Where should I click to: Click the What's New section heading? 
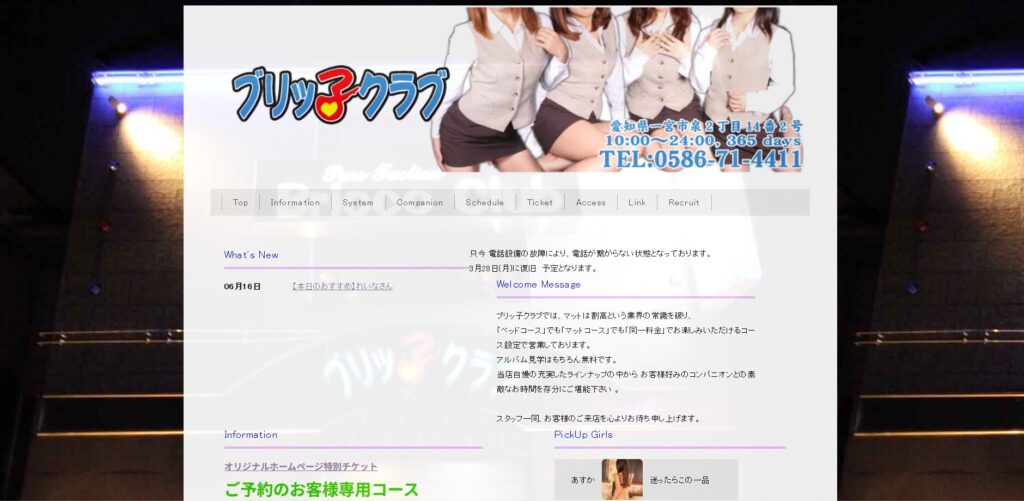click(x=251, y=255)
